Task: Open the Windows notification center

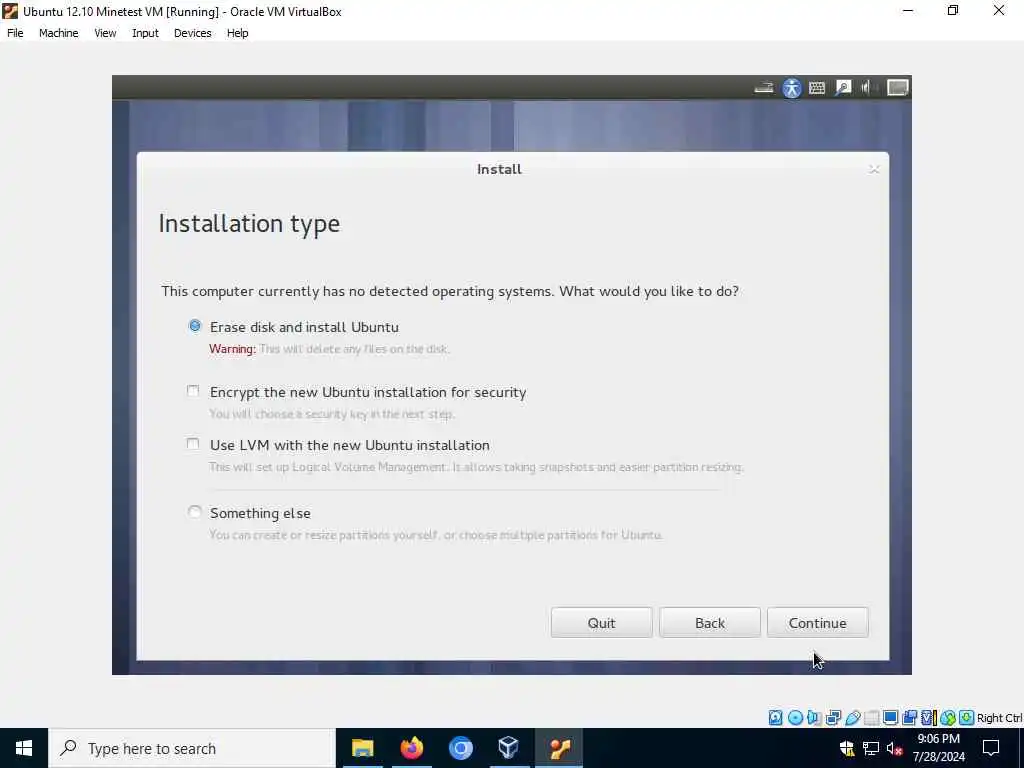Action: tap(991, 748)
